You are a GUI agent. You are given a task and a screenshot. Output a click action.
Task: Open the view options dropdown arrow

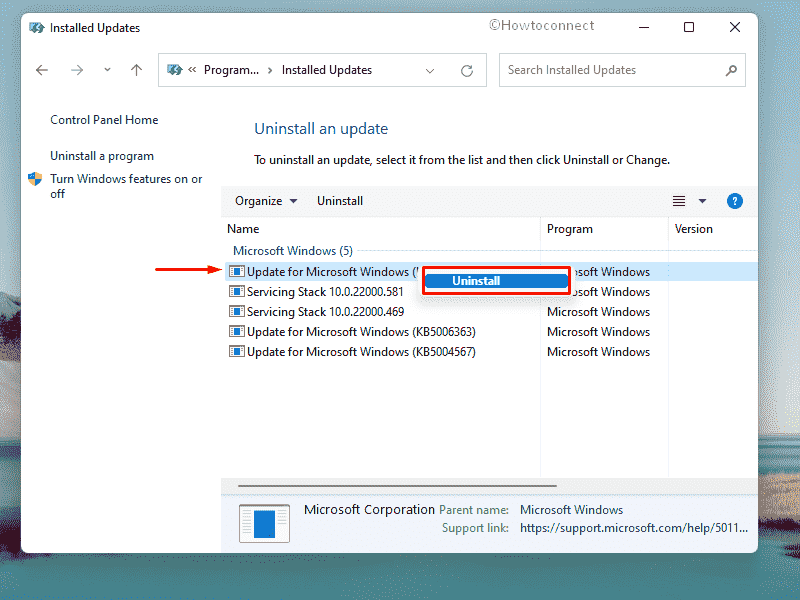coord(703,201)
